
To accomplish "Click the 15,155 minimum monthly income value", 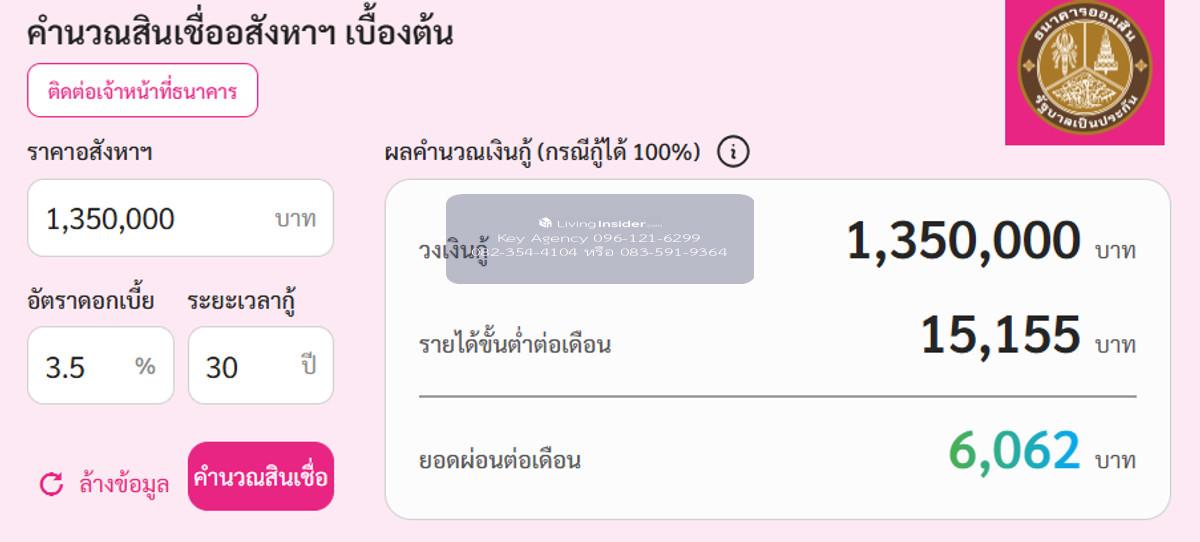I will coord(1000,335).
